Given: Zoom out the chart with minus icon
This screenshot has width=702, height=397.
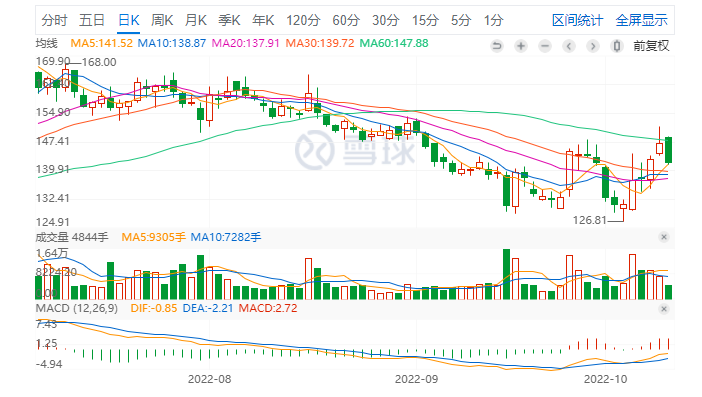Looking at the screenshot, I should (x=545, y=46).
